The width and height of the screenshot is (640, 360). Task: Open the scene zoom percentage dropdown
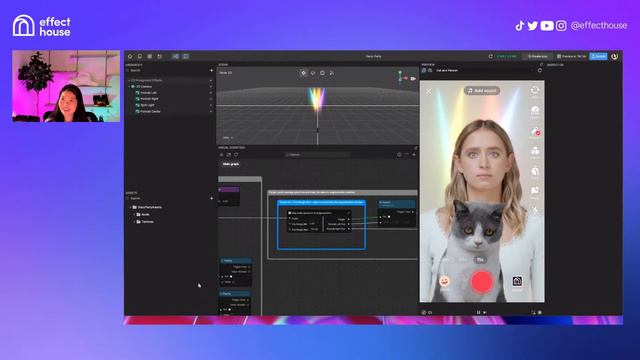(228, 138)
